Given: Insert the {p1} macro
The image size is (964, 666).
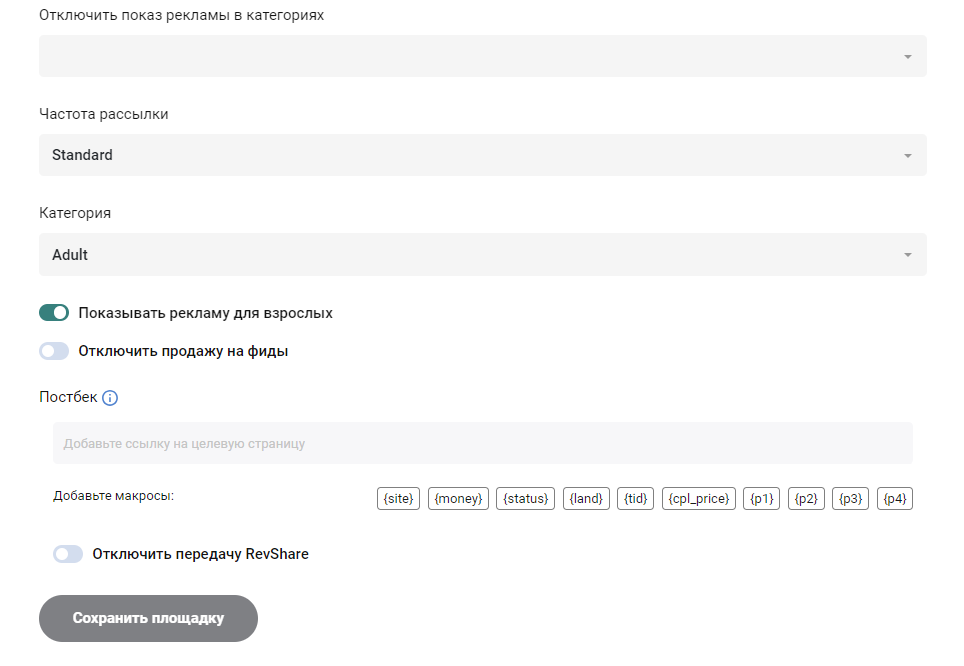Looking at the screenshot, I should tap(761, 498).
